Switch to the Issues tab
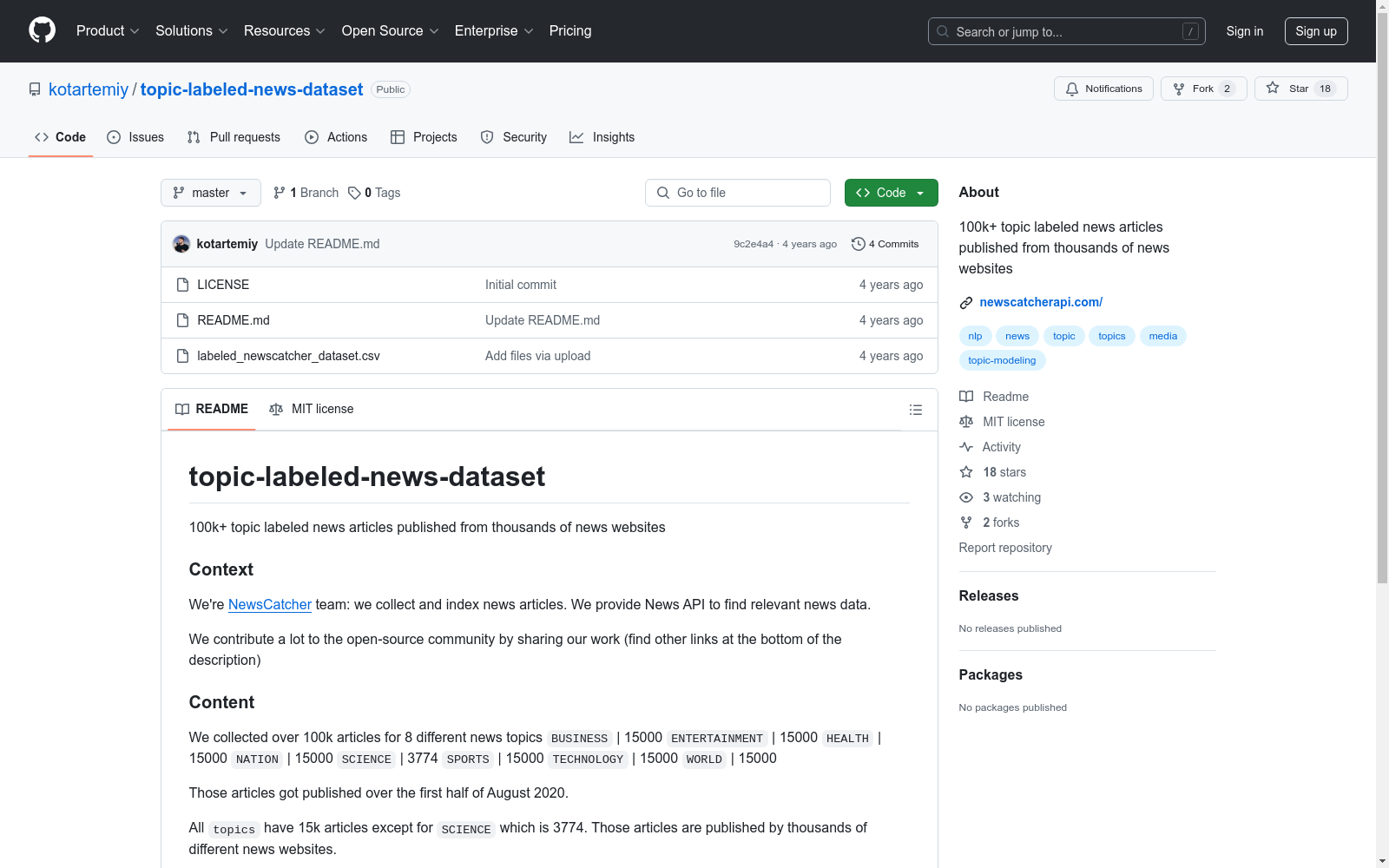Image resolution: width=1389 pixels, height=868 pixels. pos(135,137)
